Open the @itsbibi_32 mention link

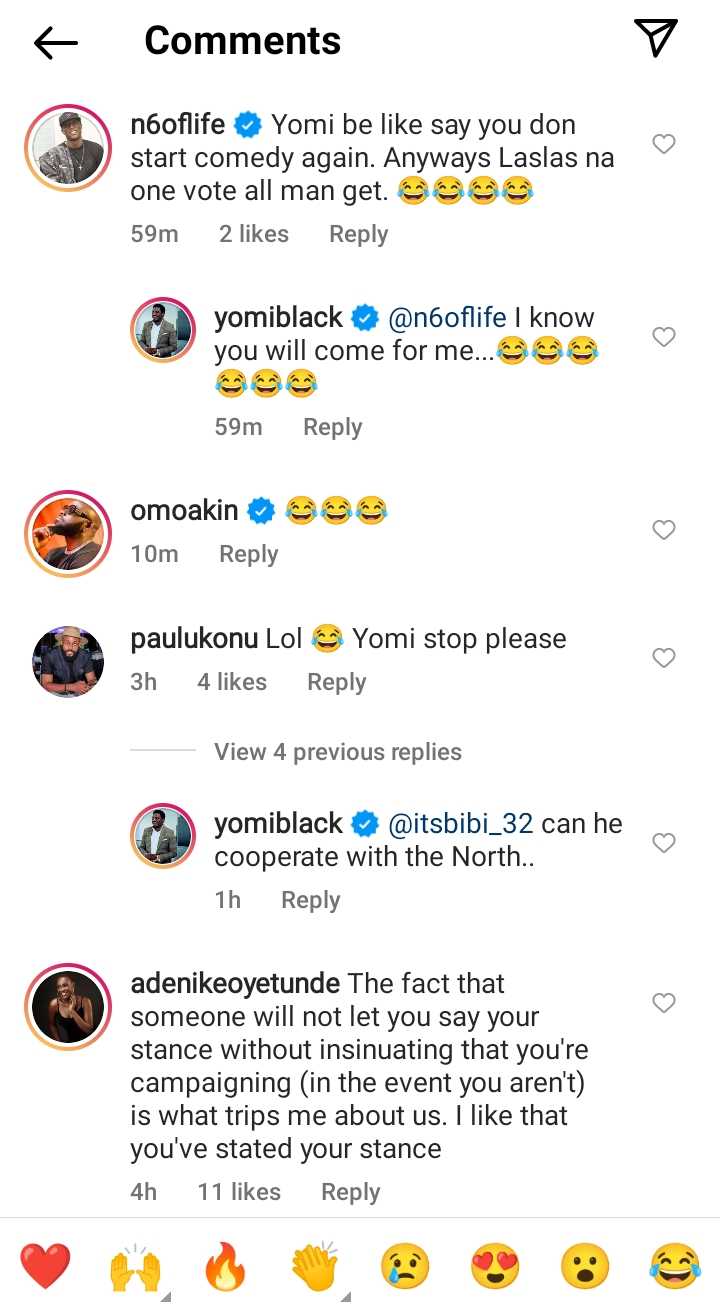(460, 824)
